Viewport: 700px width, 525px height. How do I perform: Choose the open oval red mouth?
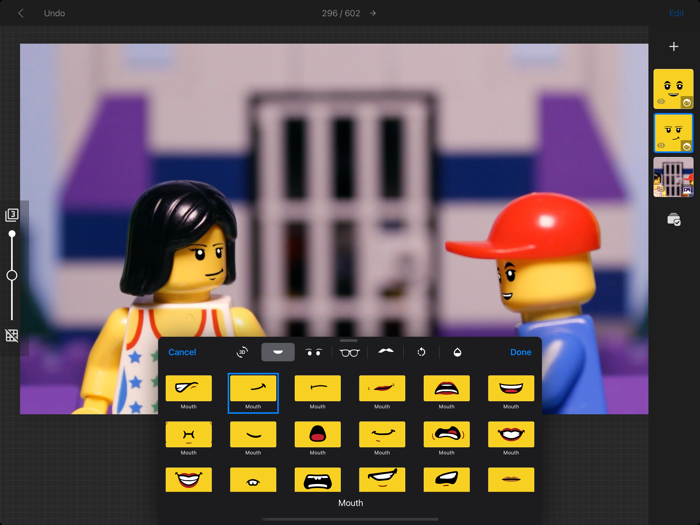317,434
